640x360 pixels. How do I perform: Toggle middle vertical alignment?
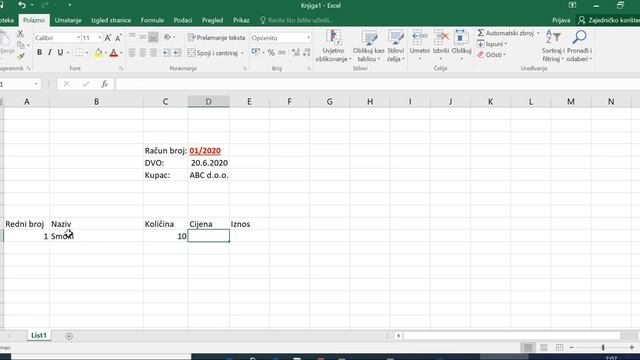[142, 37]
